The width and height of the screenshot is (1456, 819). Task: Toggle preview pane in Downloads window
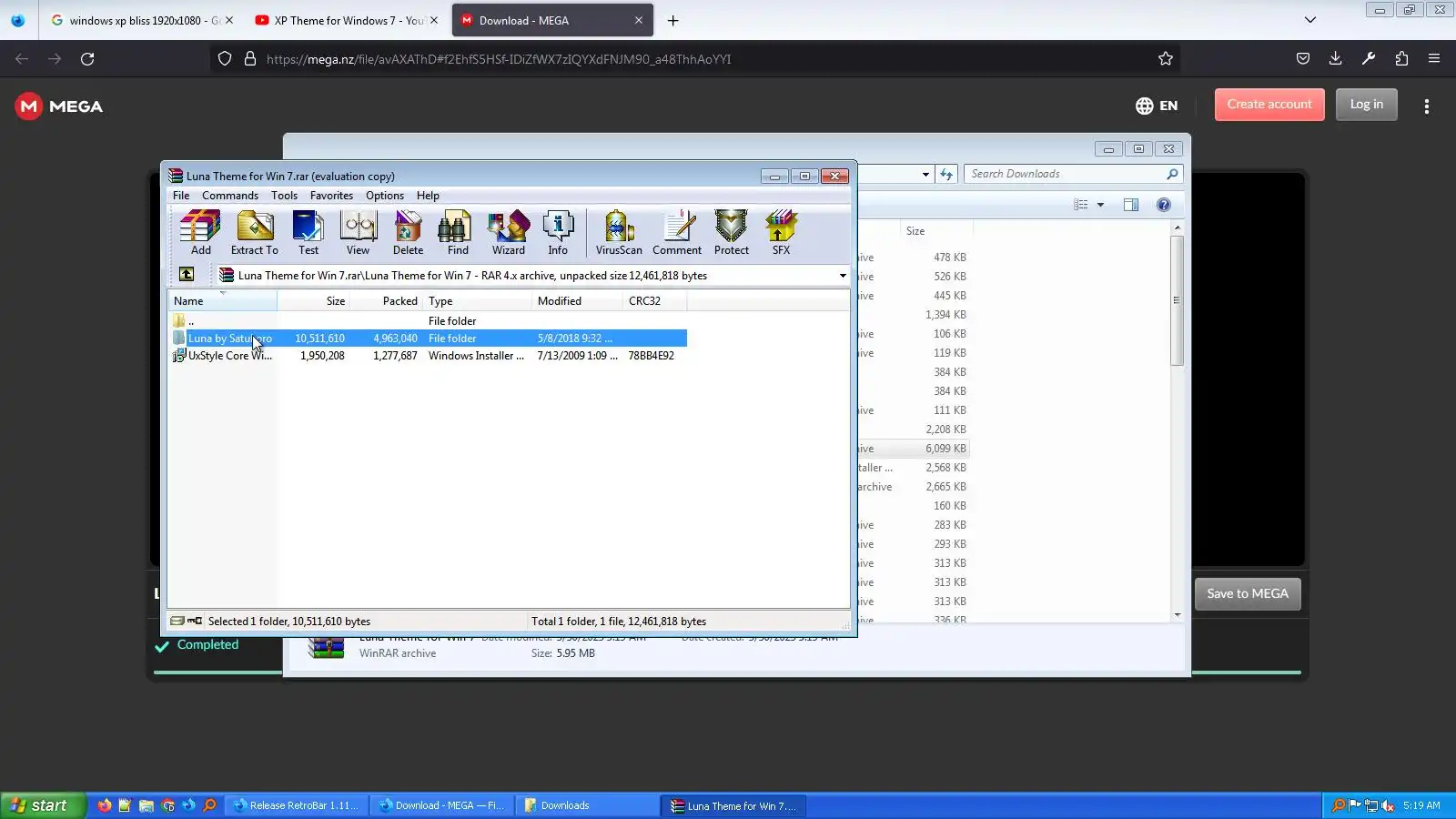pyautogui.click(x=1131, y=205)
